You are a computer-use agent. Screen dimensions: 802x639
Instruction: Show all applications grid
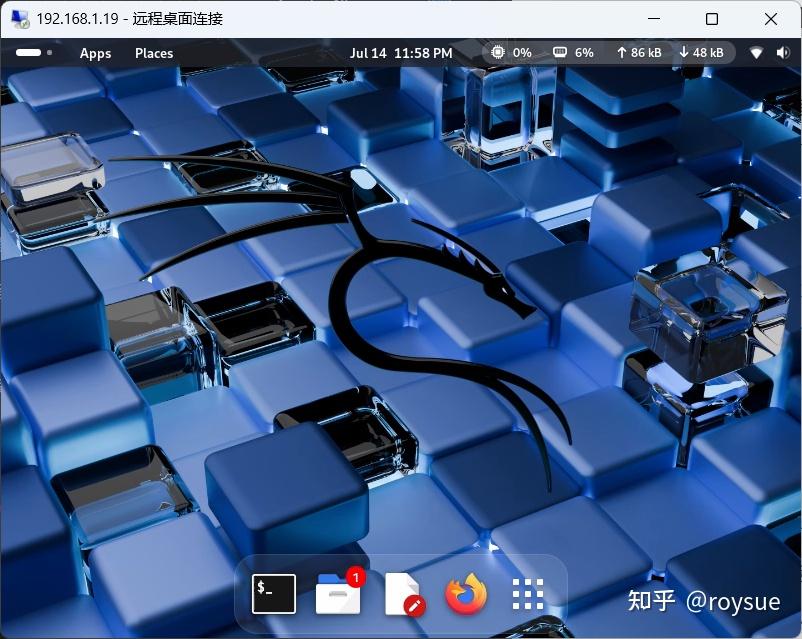coord(528,594)
